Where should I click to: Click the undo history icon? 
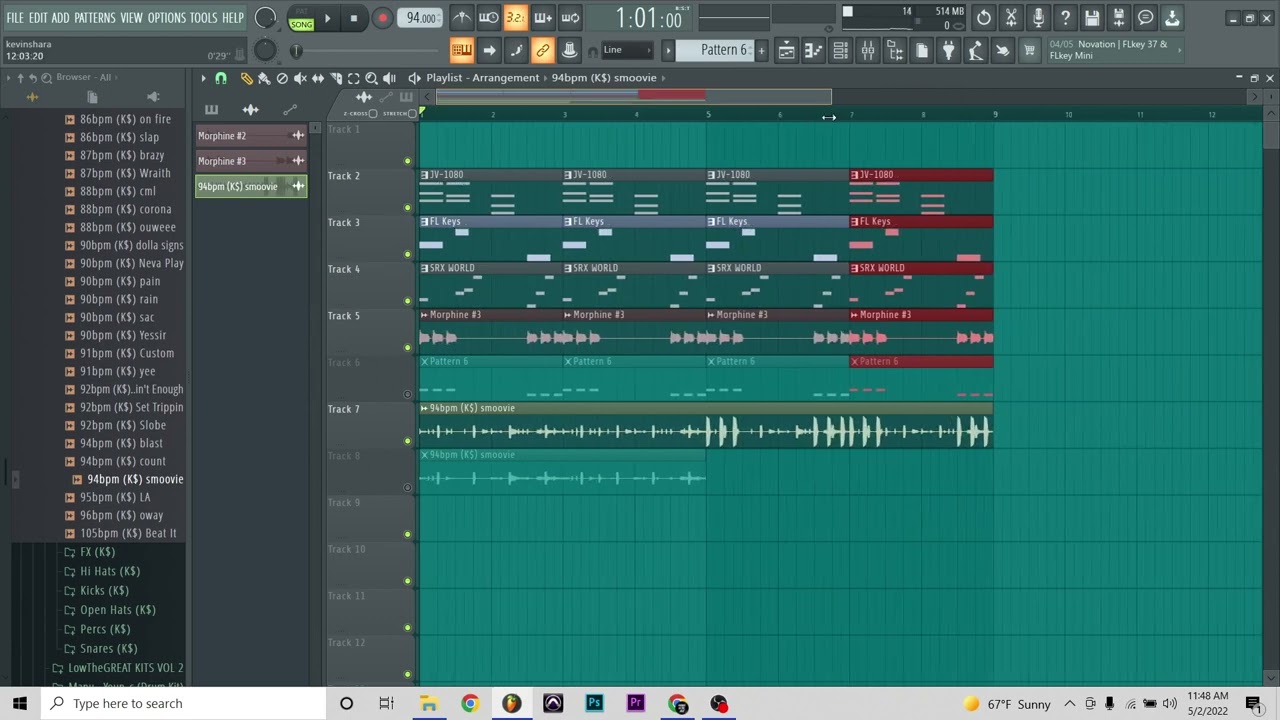[984, 17]
